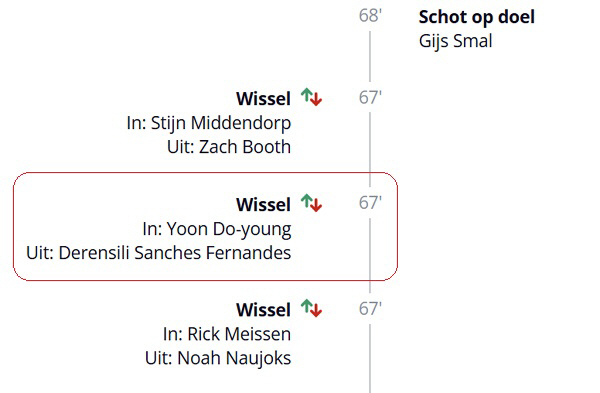Image resolution: width=600 pixels, height=393 pixels.
Task: Open player Uit: Noah Naujoks
Action: pyautogui.click(x=218, y=359)
